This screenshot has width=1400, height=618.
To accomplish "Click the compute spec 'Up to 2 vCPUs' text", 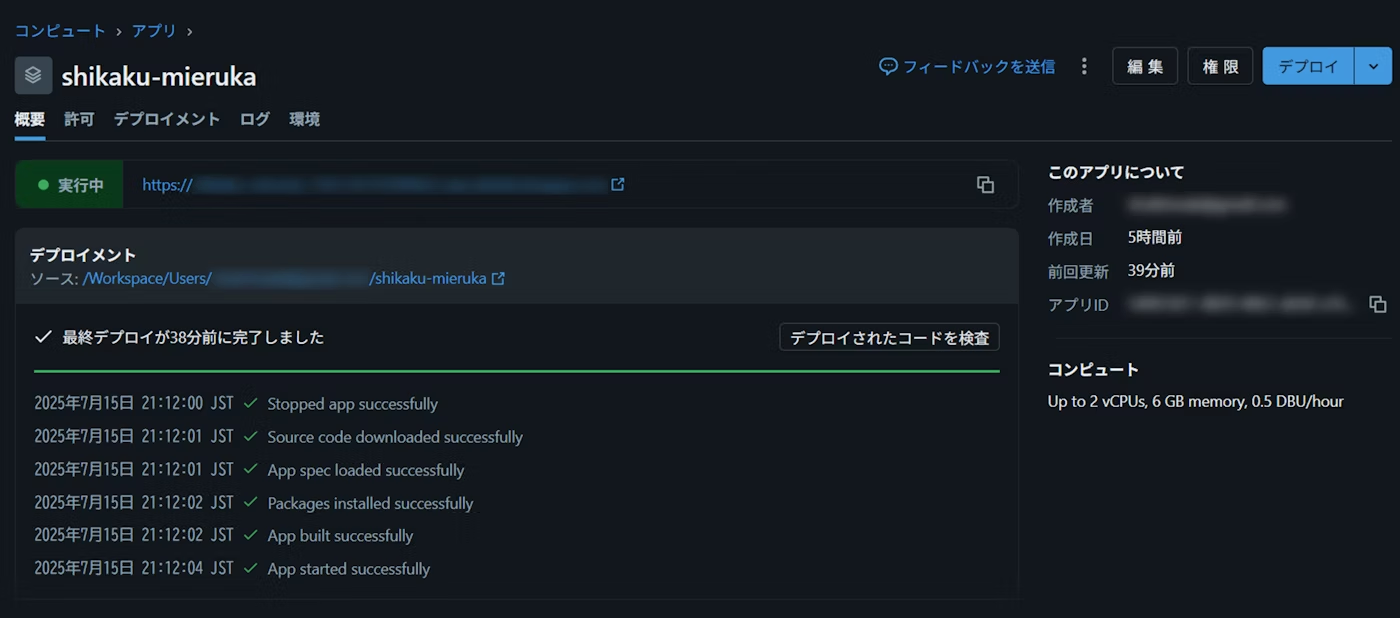I will [x=1195, y=401].
